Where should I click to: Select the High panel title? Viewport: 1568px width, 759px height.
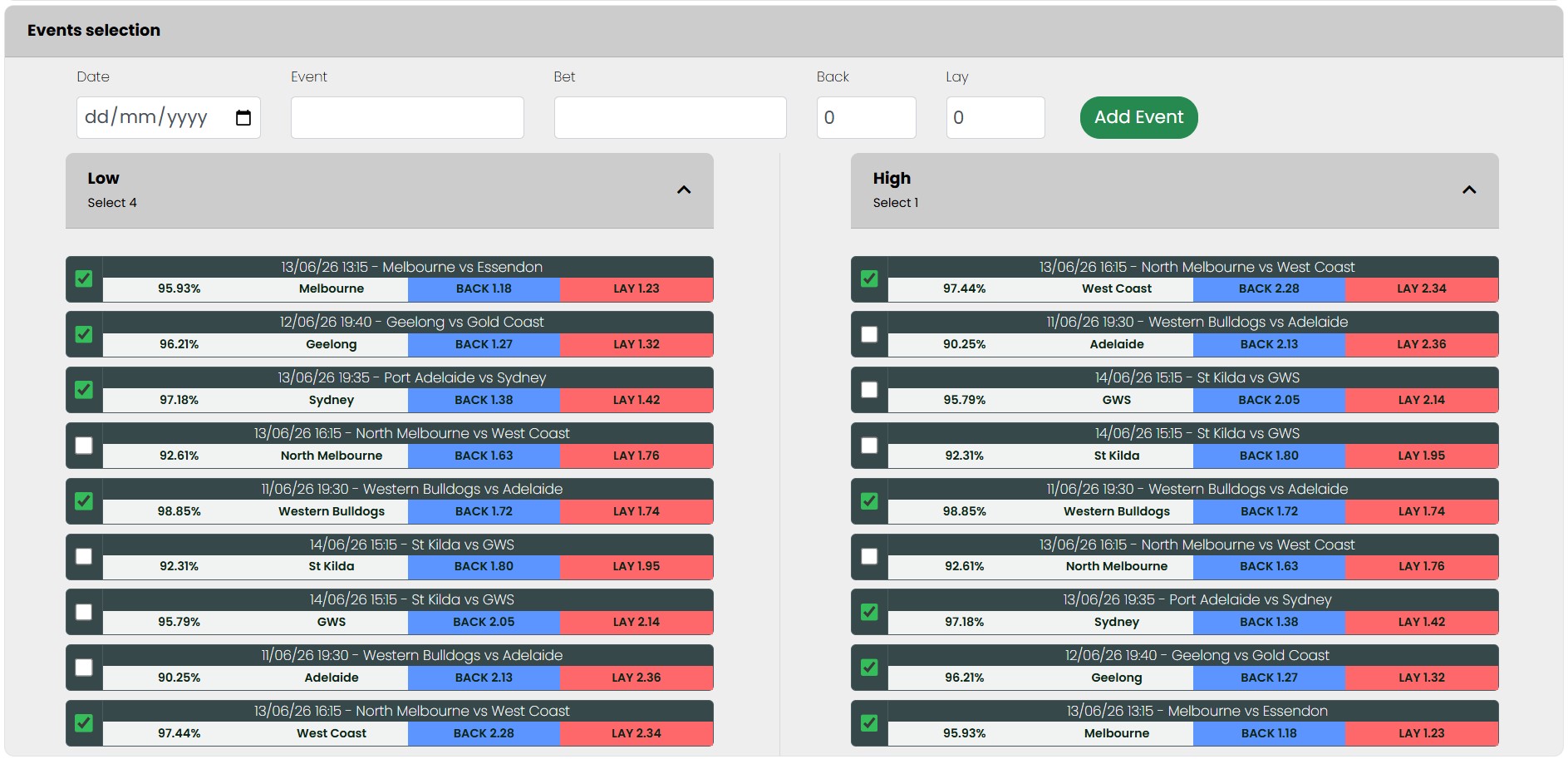coord(892,178)
